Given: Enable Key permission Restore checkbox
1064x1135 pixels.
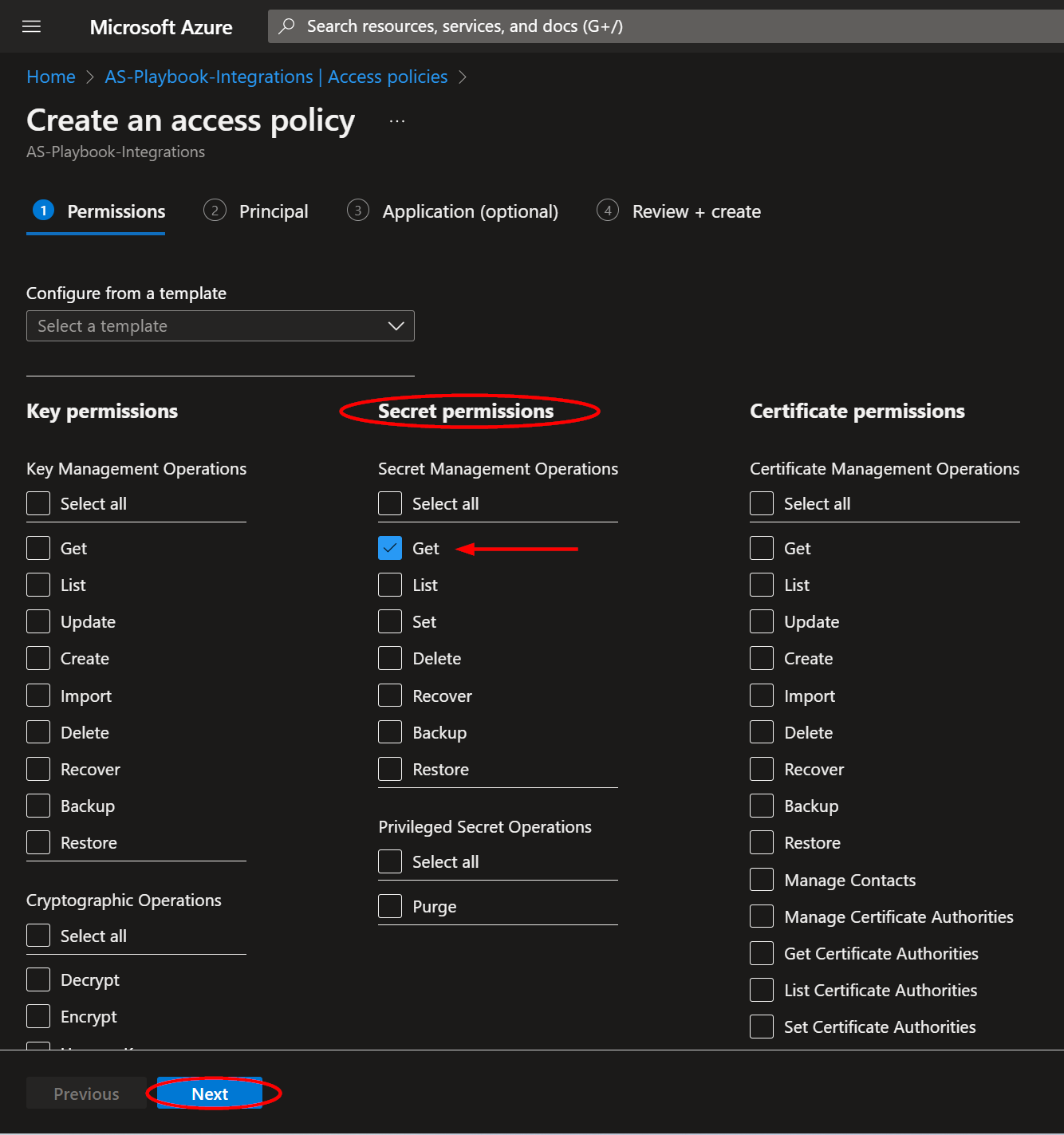Looking at the screenshot, I should (x=38, y=842).
